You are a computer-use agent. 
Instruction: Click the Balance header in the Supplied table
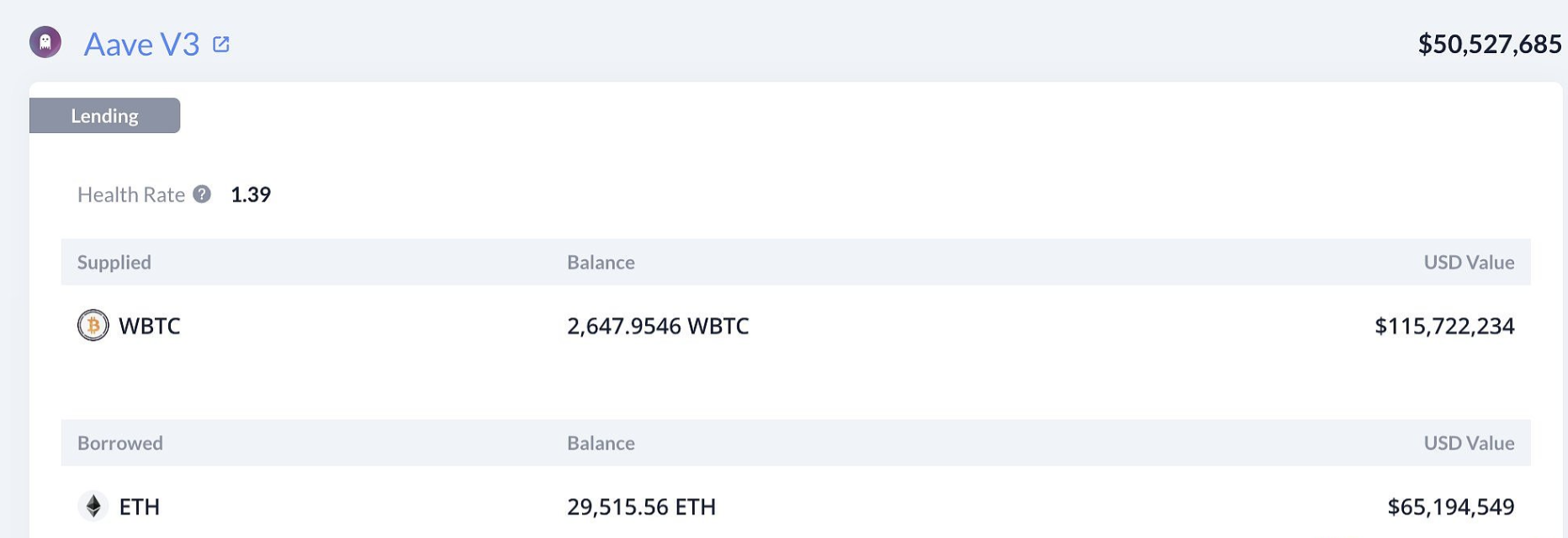point(601,262)
